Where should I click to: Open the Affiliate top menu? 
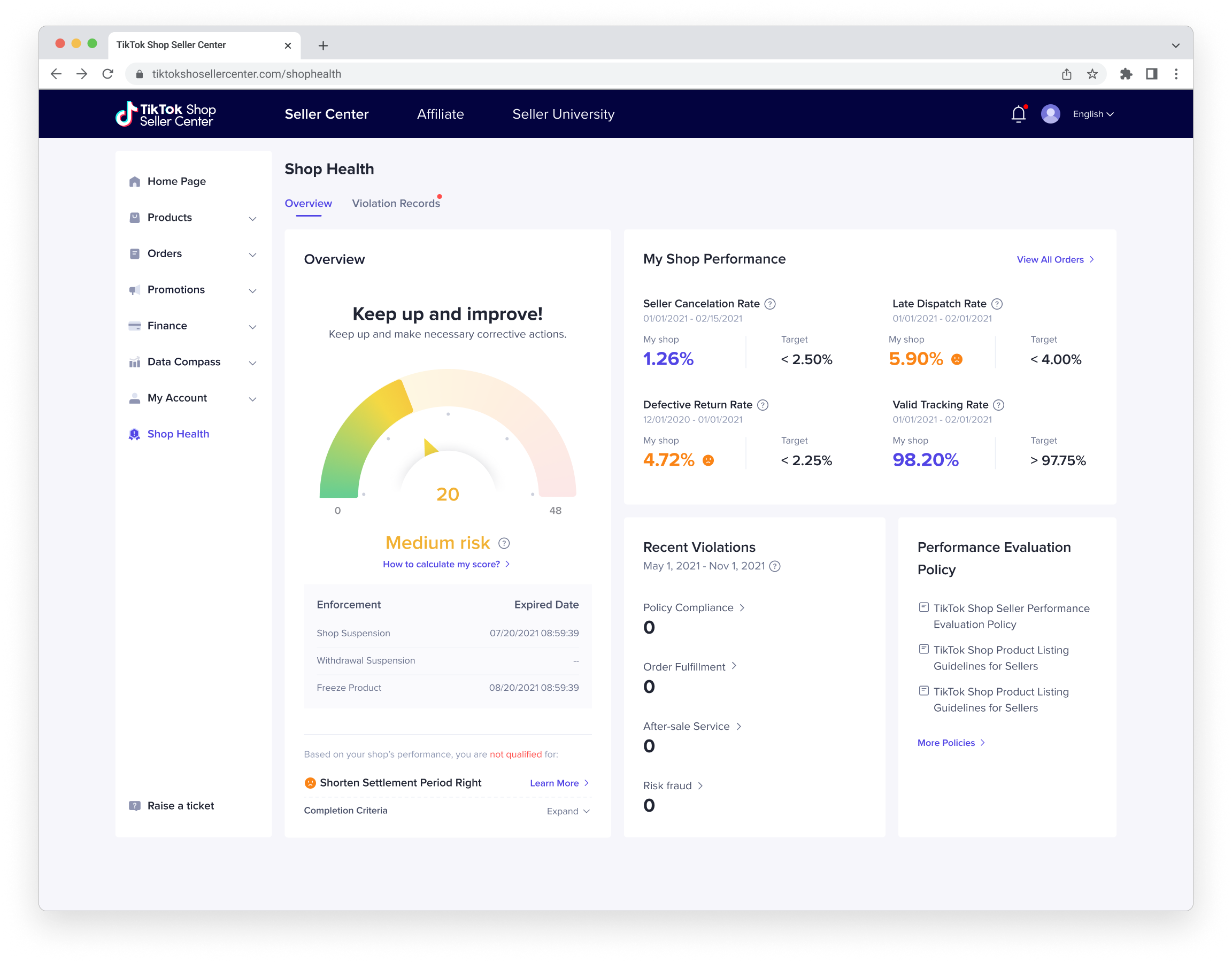(x=440, y=114)
